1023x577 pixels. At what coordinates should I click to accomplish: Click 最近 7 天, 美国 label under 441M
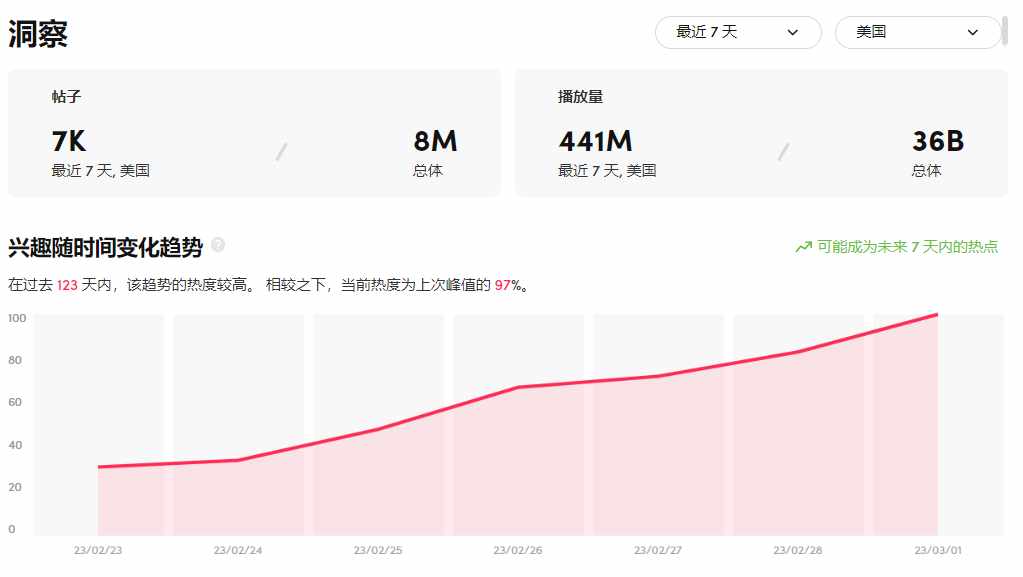click(x=607, y=171)
